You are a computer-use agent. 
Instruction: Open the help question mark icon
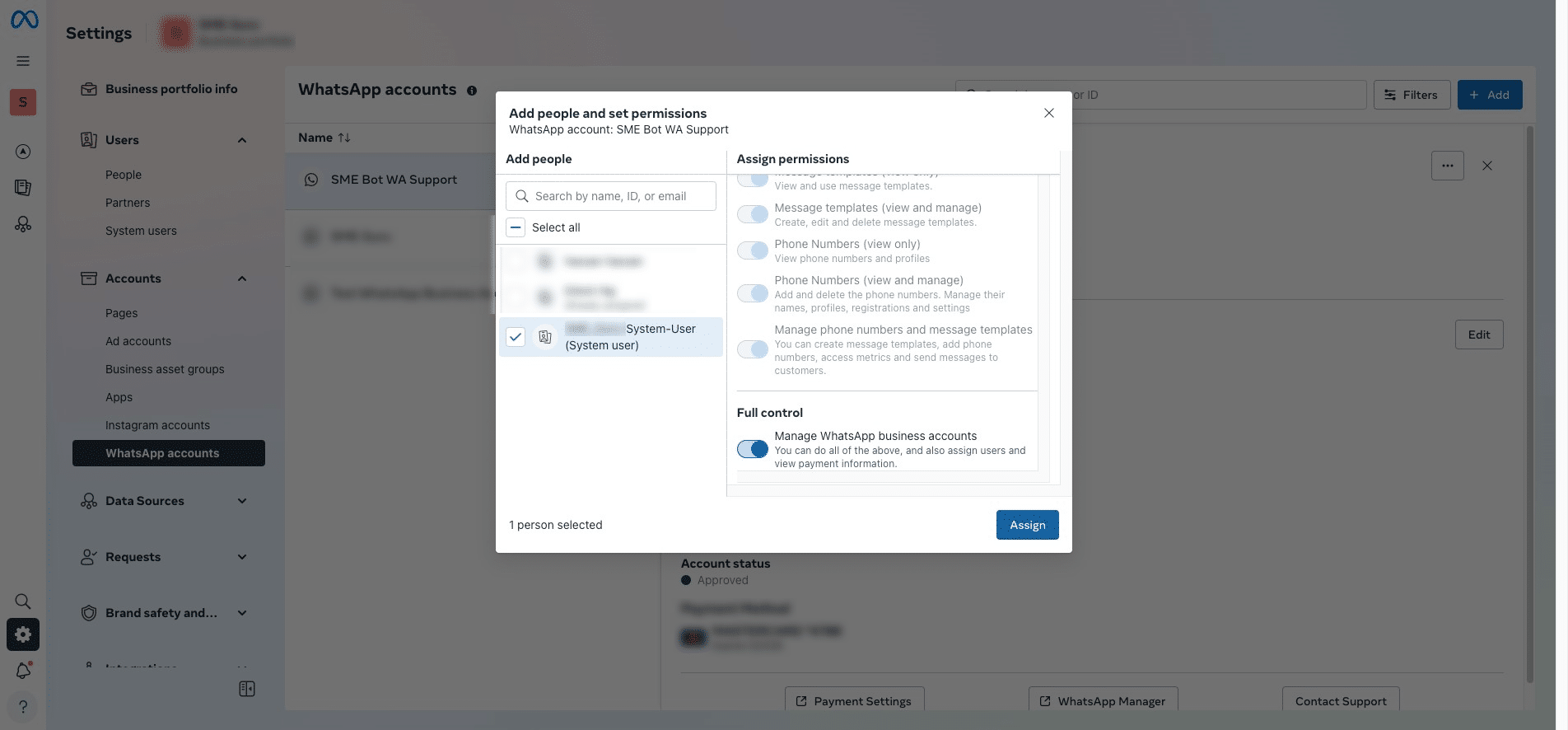click(x=23, y=707)
